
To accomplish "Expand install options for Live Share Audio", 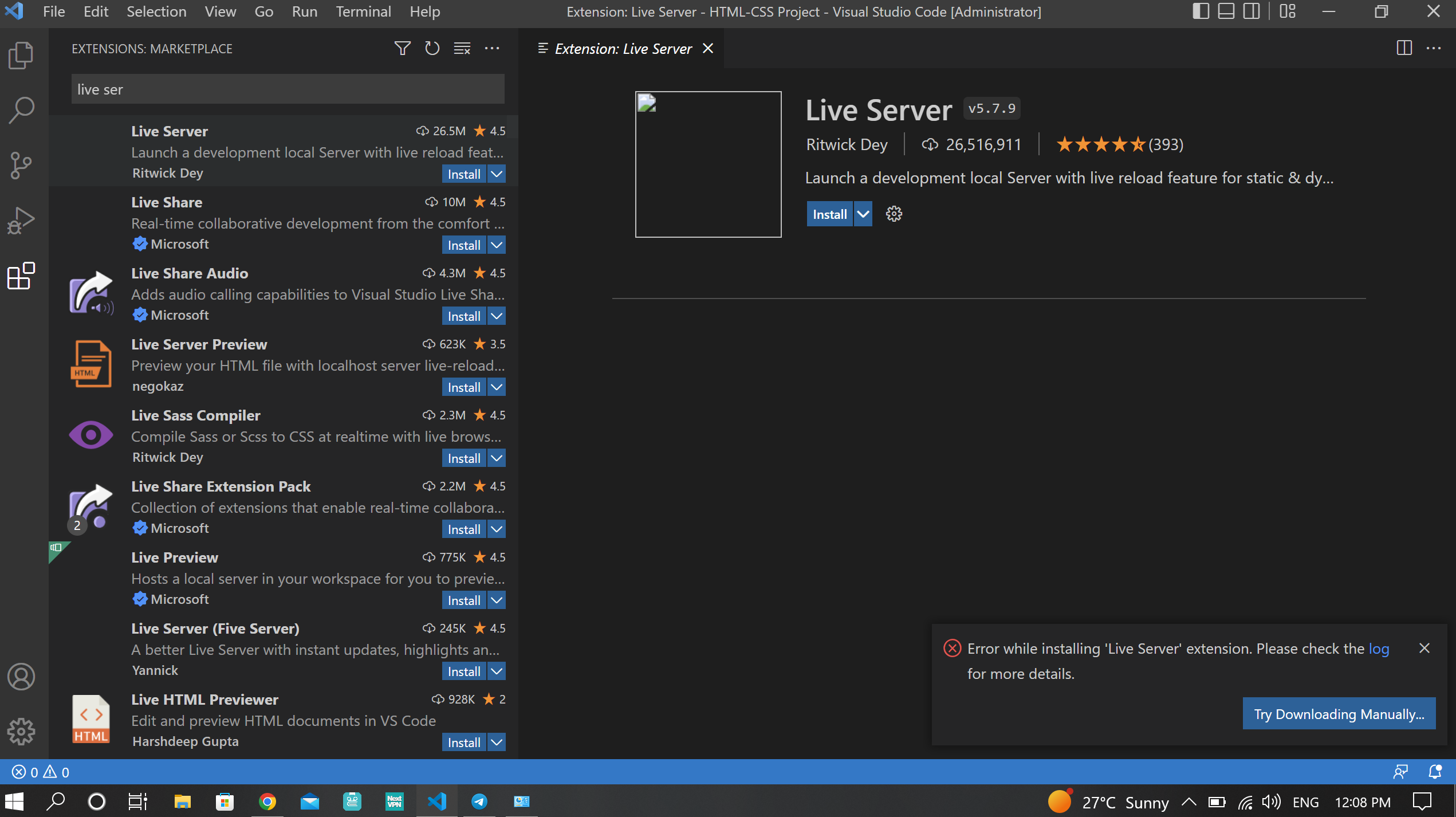I will pos(497,316).
